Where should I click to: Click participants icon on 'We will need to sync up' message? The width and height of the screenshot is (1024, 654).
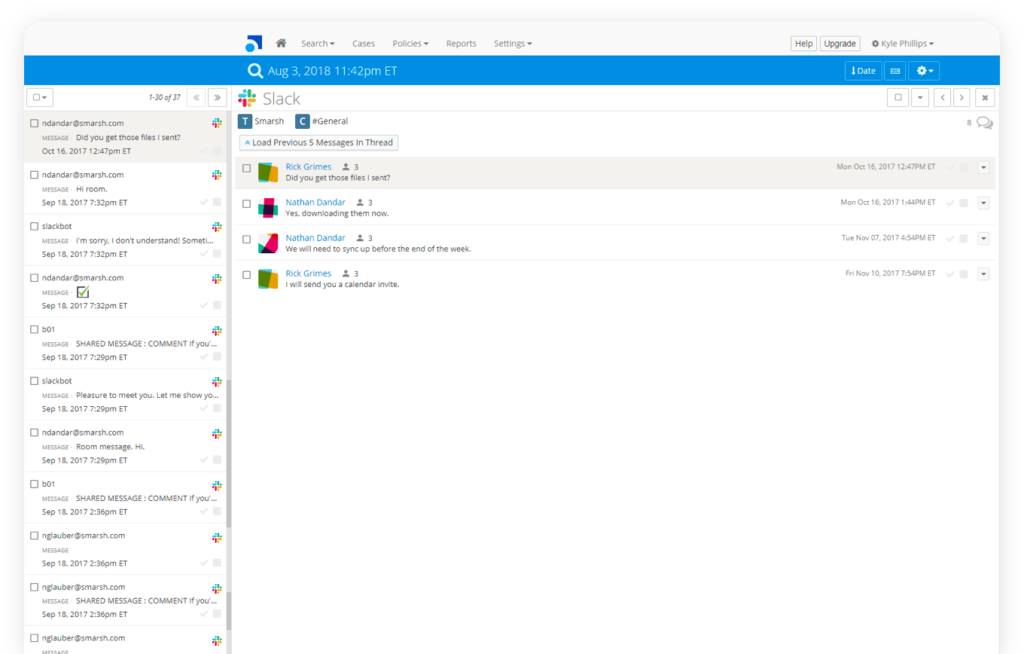coord(360,238)
